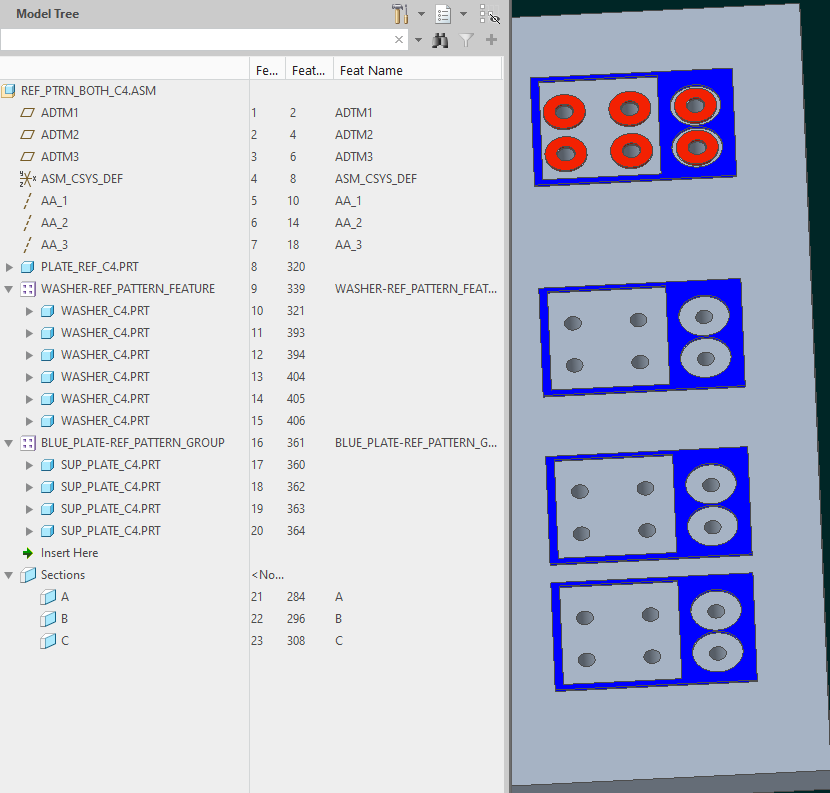Open the filter funnel icon
The height and width of the screenshot is (793, 830).
(x=466, y=40)
